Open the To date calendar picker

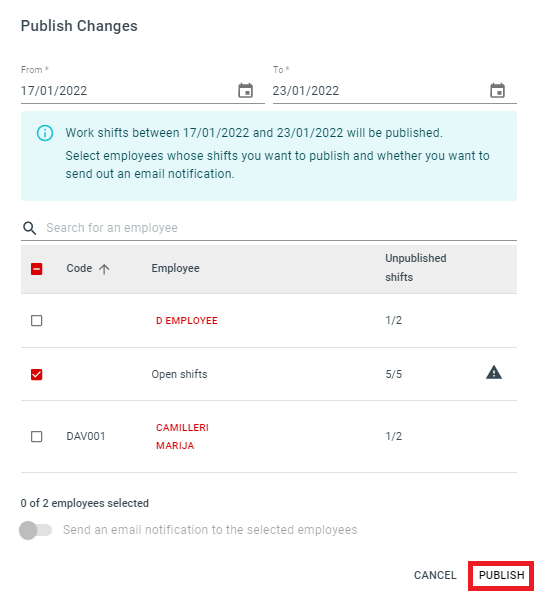click(497, 91)
